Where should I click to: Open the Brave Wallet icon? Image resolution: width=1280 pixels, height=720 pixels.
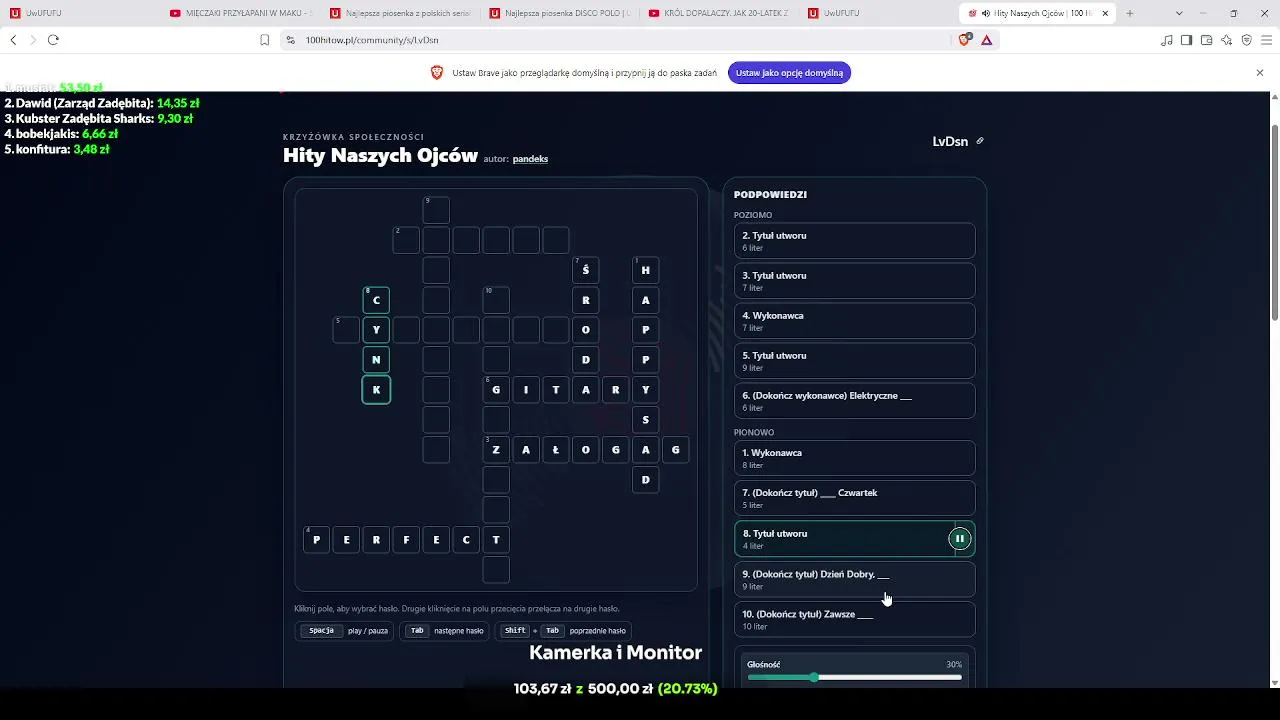1206,40
